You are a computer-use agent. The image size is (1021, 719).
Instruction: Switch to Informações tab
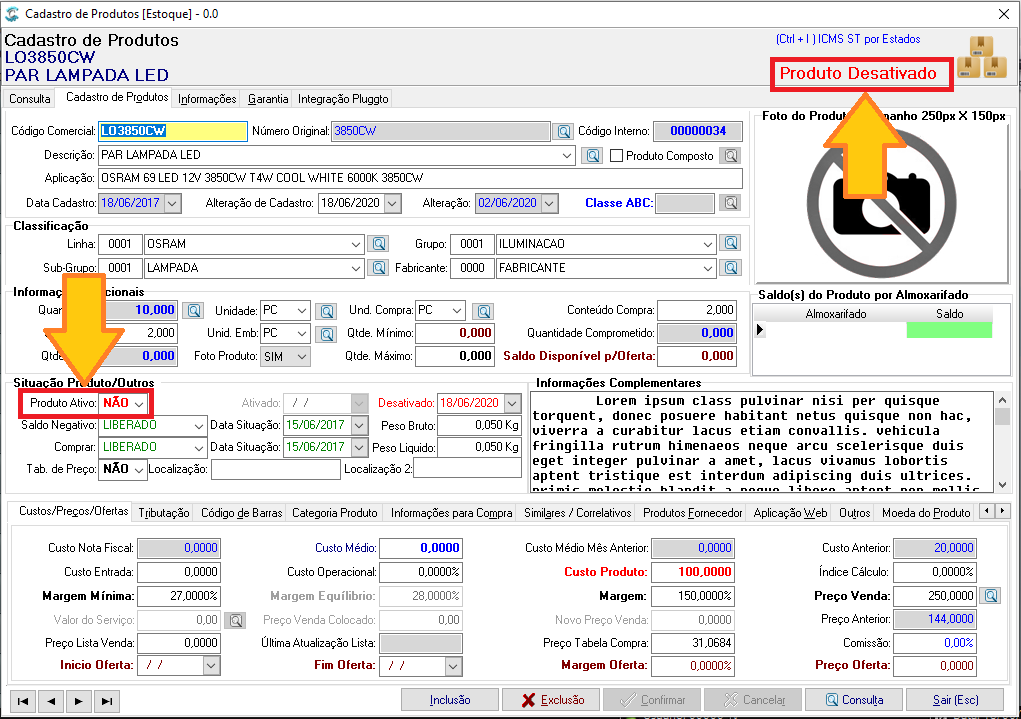(x=207, y=99)
